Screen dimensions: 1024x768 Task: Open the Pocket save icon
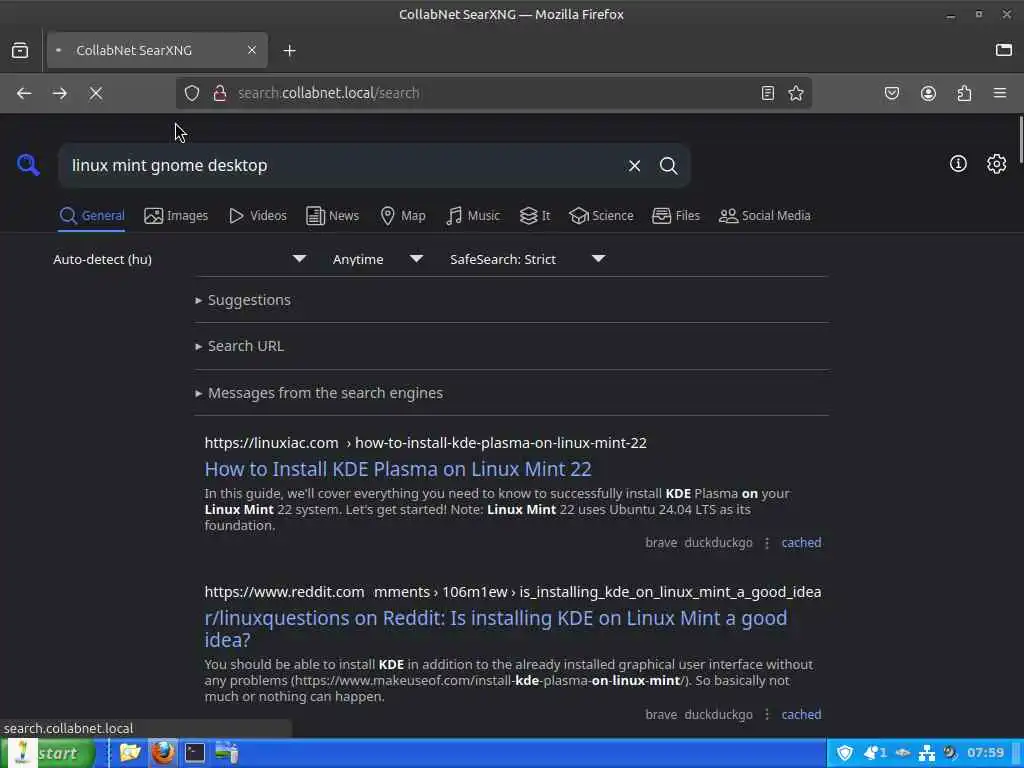click(x=891, y=93)
